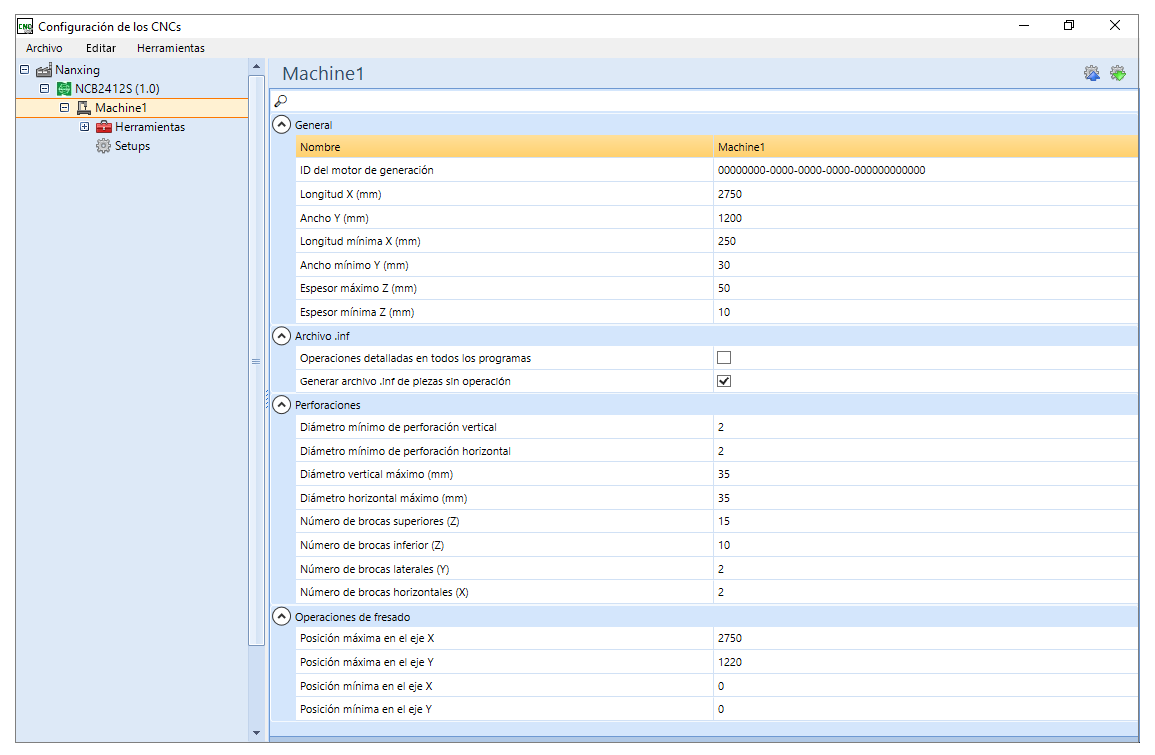Click the panel splitter grip handle
Viewport: 1155px width, 755px height.
tap(267, 401)
